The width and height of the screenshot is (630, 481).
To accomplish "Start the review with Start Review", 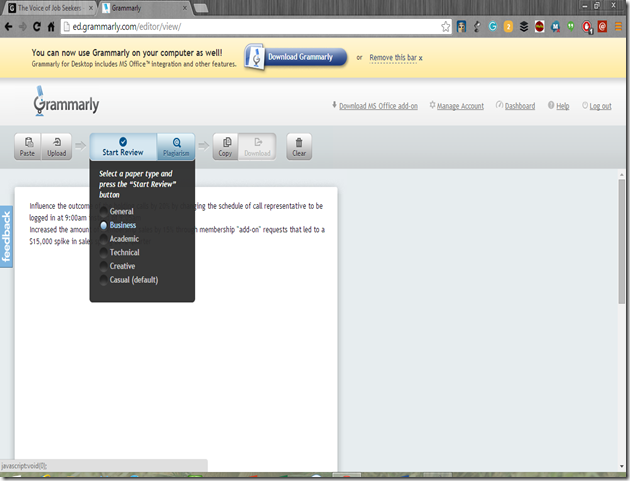I will click(123, 147).
